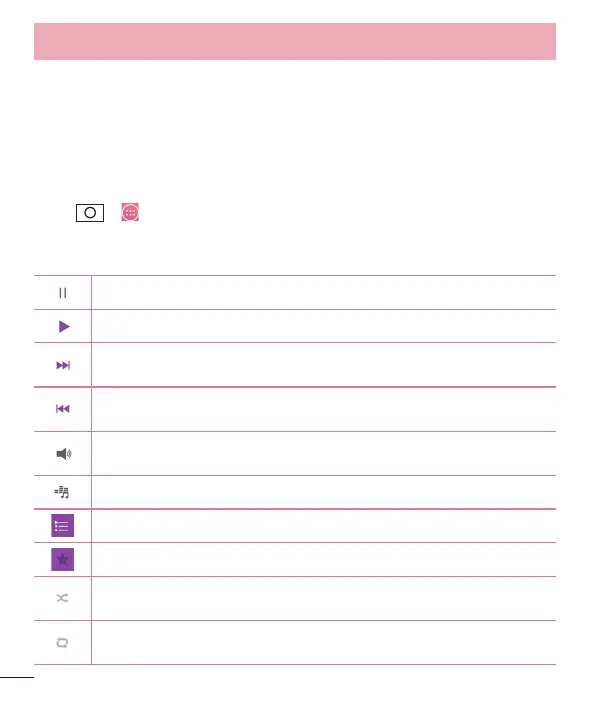
Task: Toggle the repeat loop icon
Action: [62, 643]
